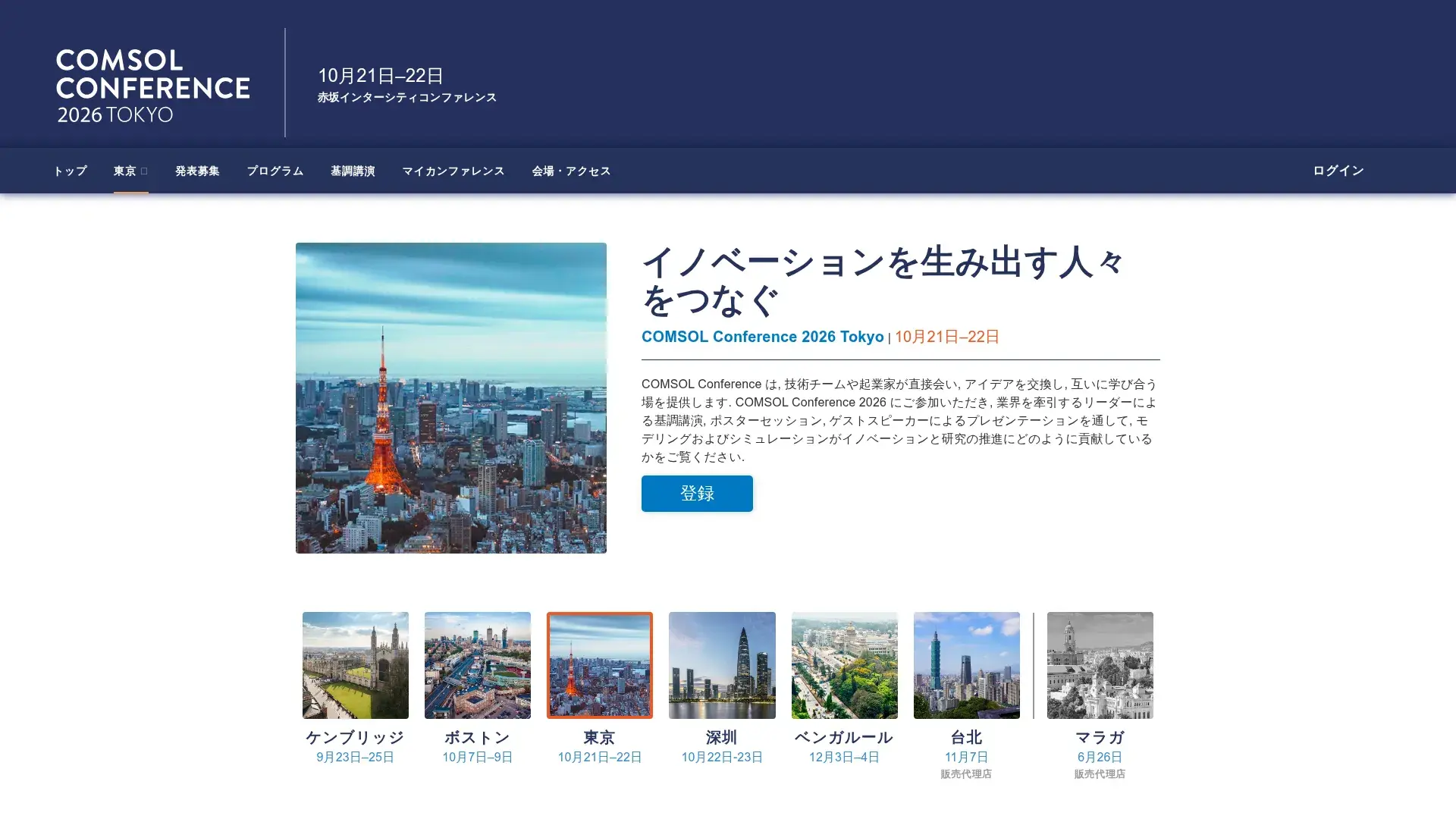Select the ボストン conference thumbnail

point(478,665)
